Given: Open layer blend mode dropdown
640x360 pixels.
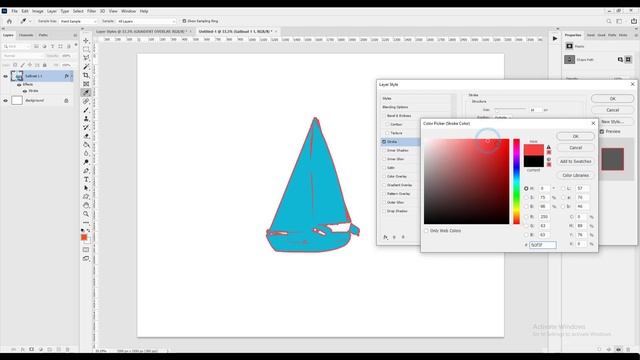Looking at the screenshot, I should pyautogui.click(x=22, y=56).
